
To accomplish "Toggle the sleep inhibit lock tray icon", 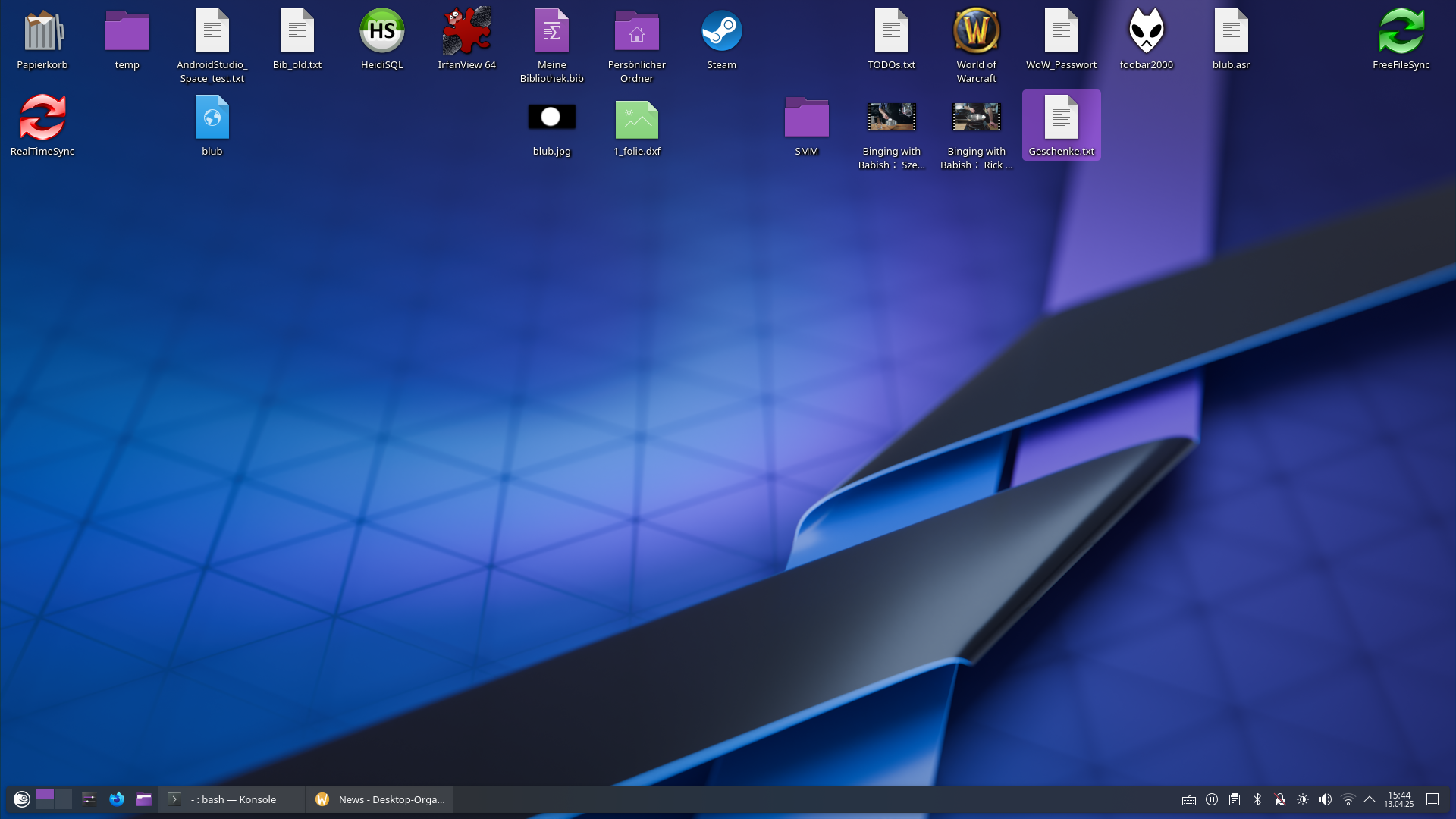I will tap(1280, 799).
